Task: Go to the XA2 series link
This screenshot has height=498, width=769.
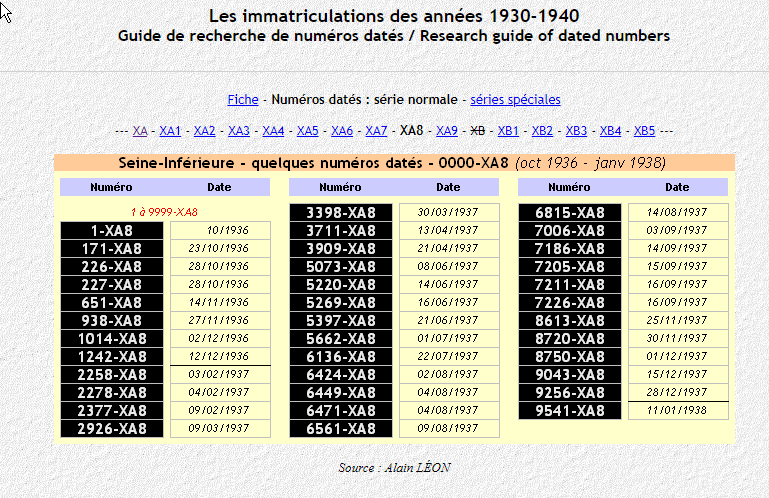Action: 205,131
